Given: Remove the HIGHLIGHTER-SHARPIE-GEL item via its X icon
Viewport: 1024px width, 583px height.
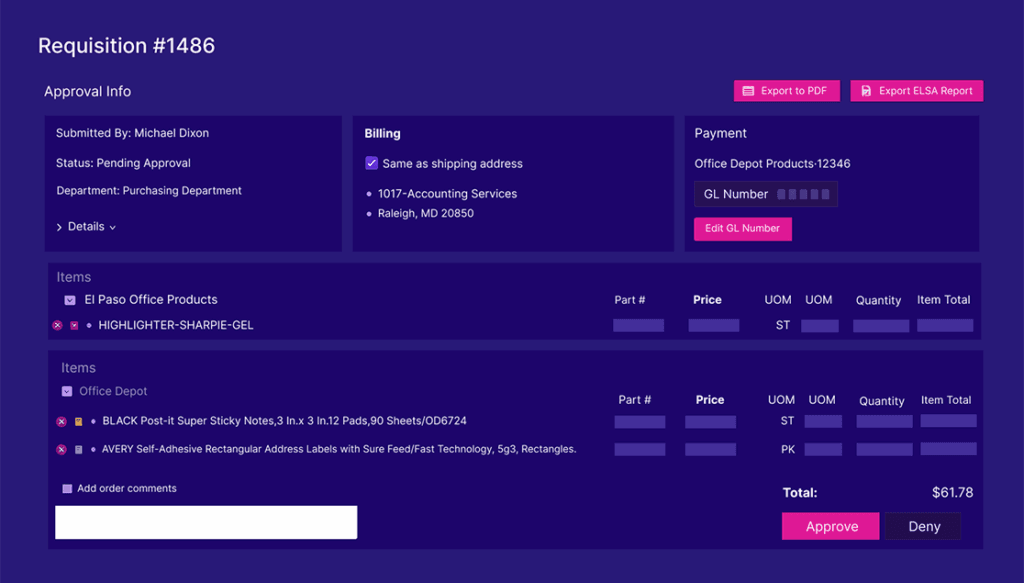Looking at the screenshot, I should pyautogui.click(x=57, y=326).
